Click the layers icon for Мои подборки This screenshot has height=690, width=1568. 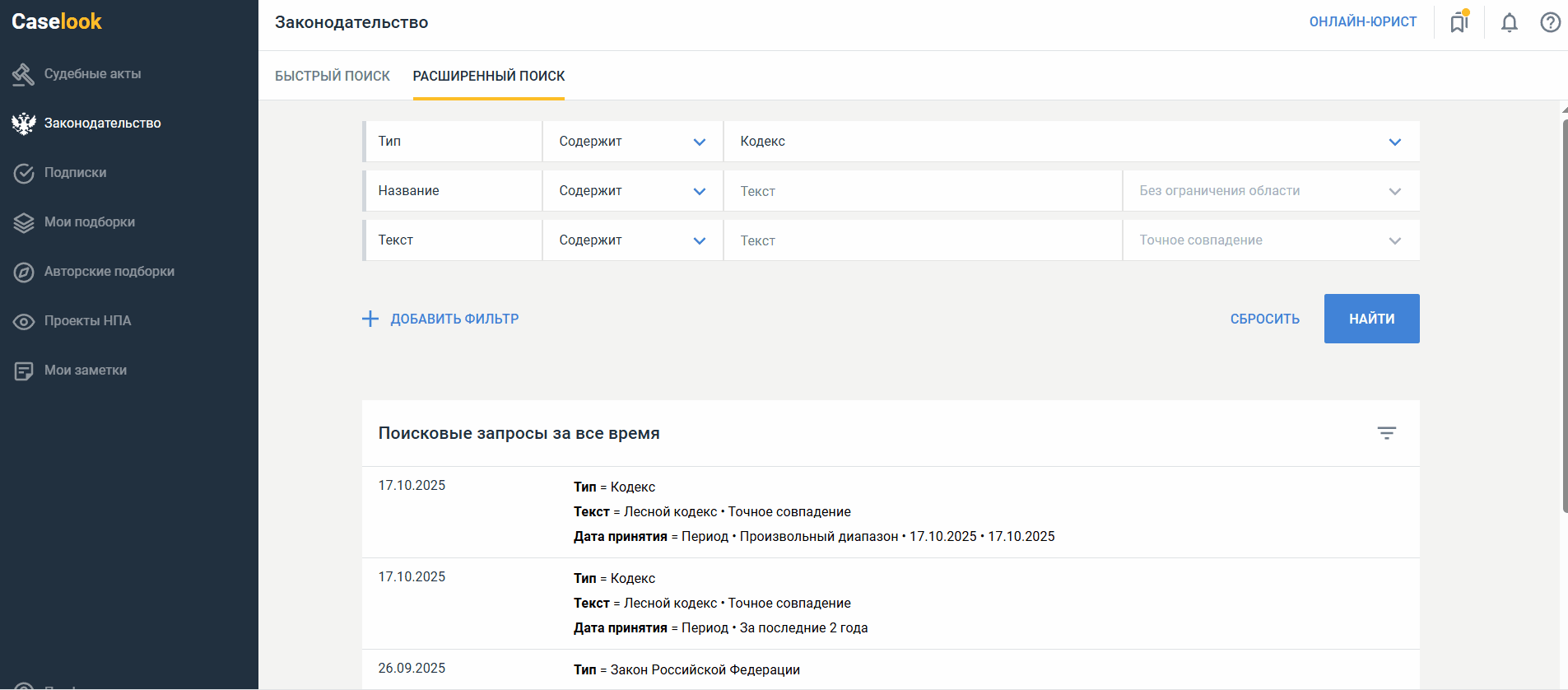point(23,222)
